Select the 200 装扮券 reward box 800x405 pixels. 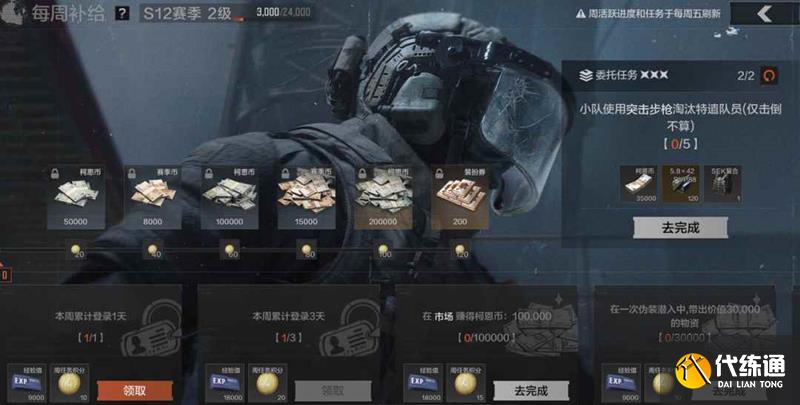pos(460,197)
